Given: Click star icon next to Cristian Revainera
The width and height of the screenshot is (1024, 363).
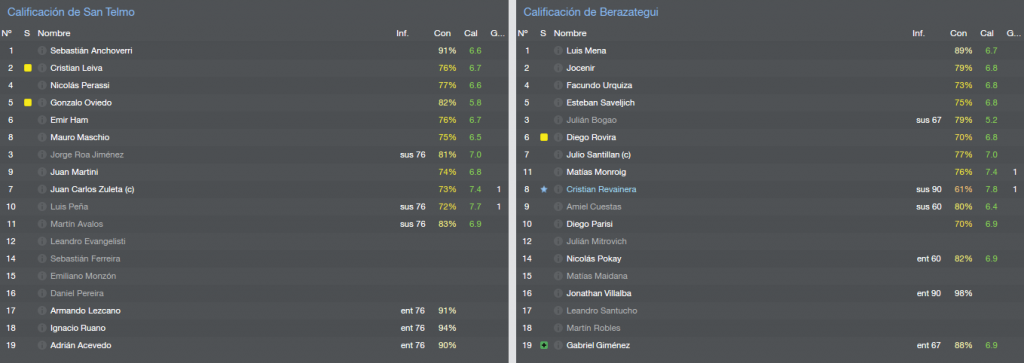Looking at the screenshot, I should point(543,189).
